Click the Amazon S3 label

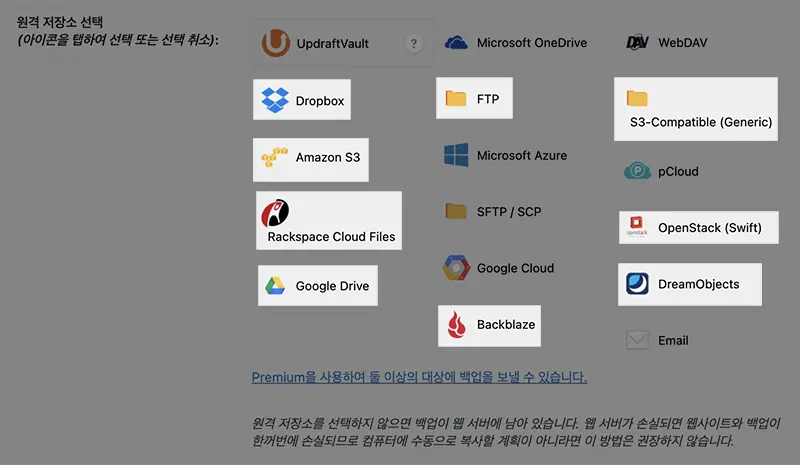coord(328,157)
